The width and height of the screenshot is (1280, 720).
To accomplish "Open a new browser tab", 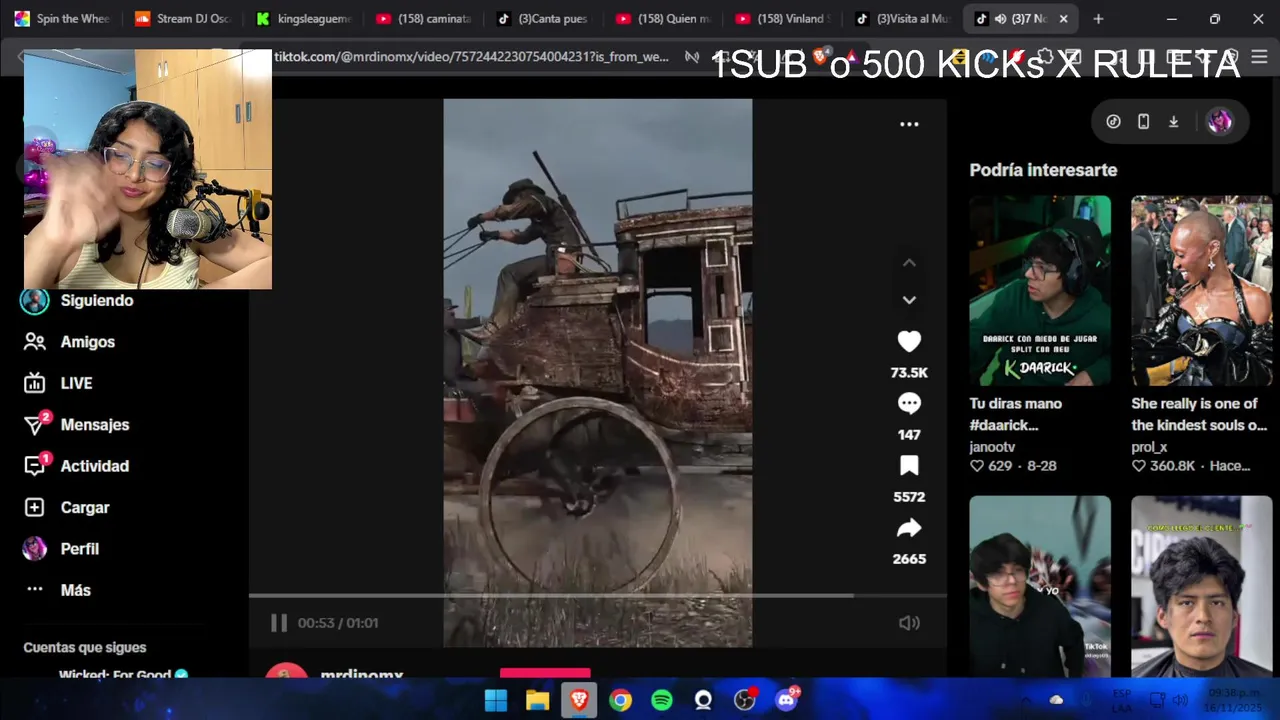I will pyautogui.click(x=1098, y=19).
